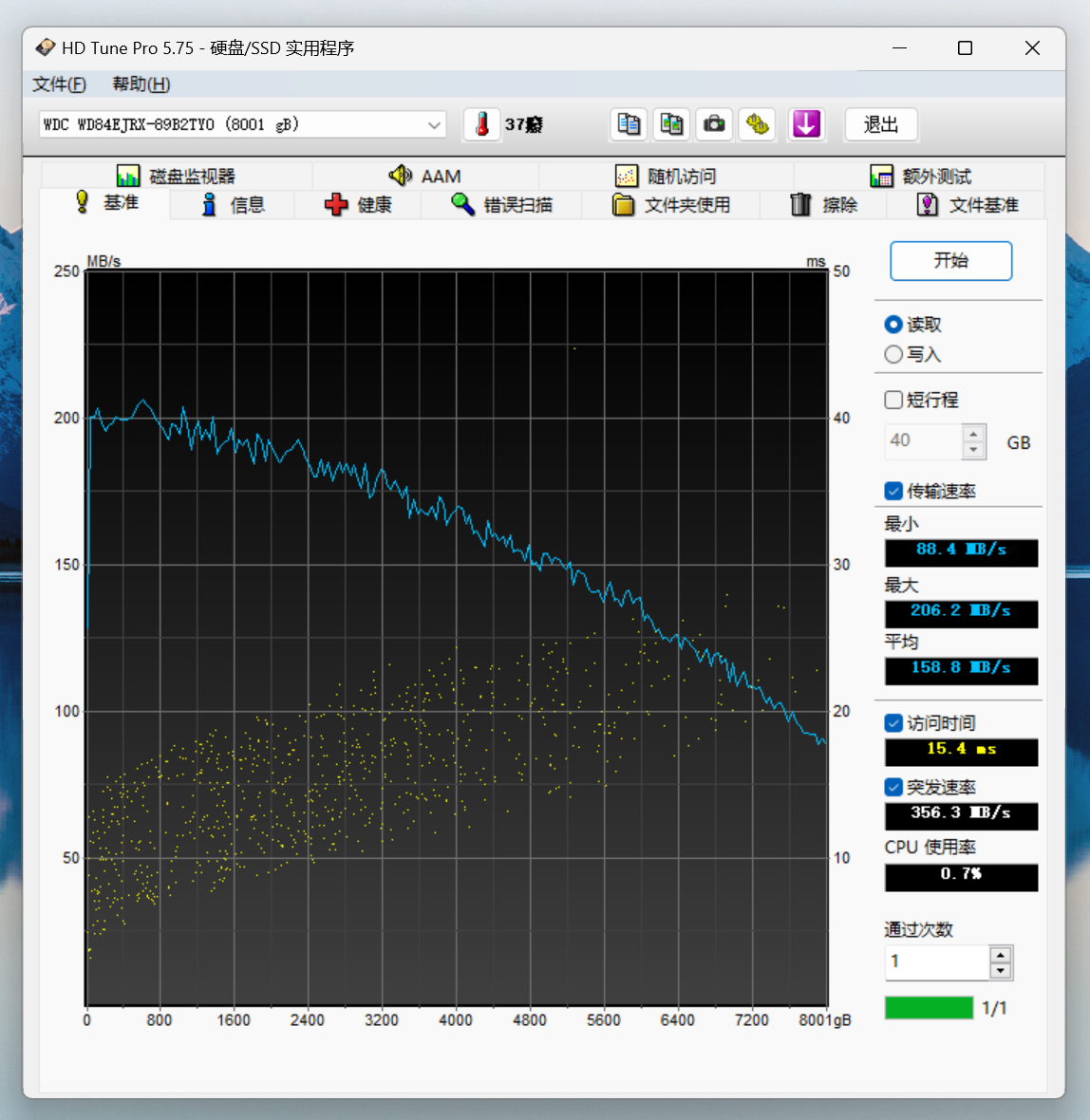Toggle the 传输速率 checkbox
This screenshot has width=1090, height=1120.
pyautogui.click(x=893, y=491)
